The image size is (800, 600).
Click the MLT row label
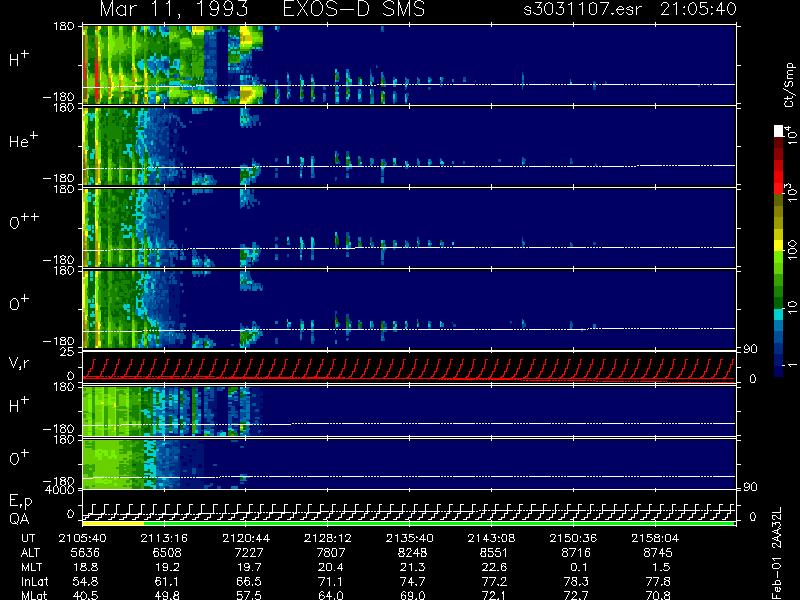point(31,567)
